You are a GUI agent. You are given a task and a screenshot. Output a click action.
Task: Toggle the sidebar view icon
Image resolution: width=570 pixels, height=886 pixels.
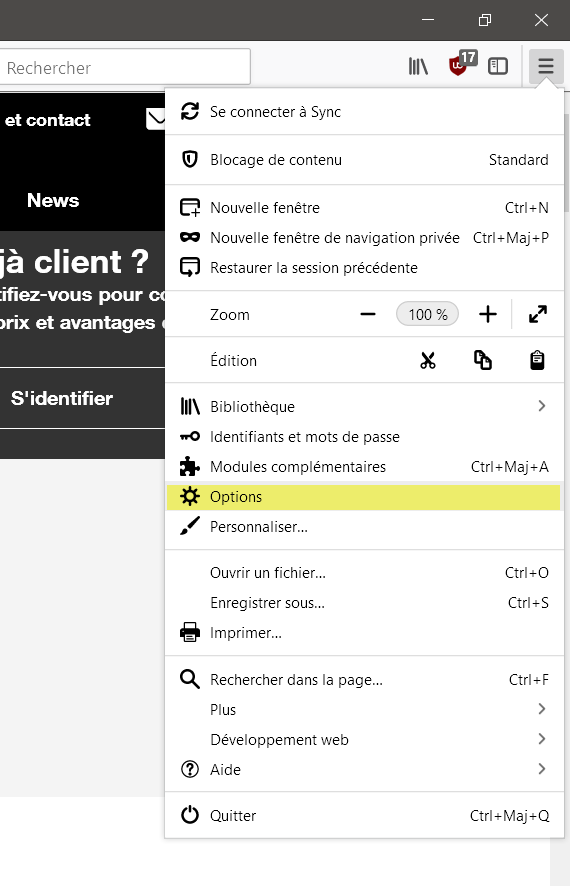498,67
